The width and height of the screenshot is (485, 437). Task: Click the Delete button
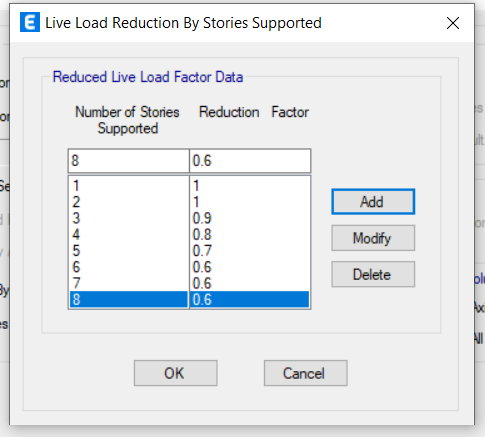(x=373, y=274)
